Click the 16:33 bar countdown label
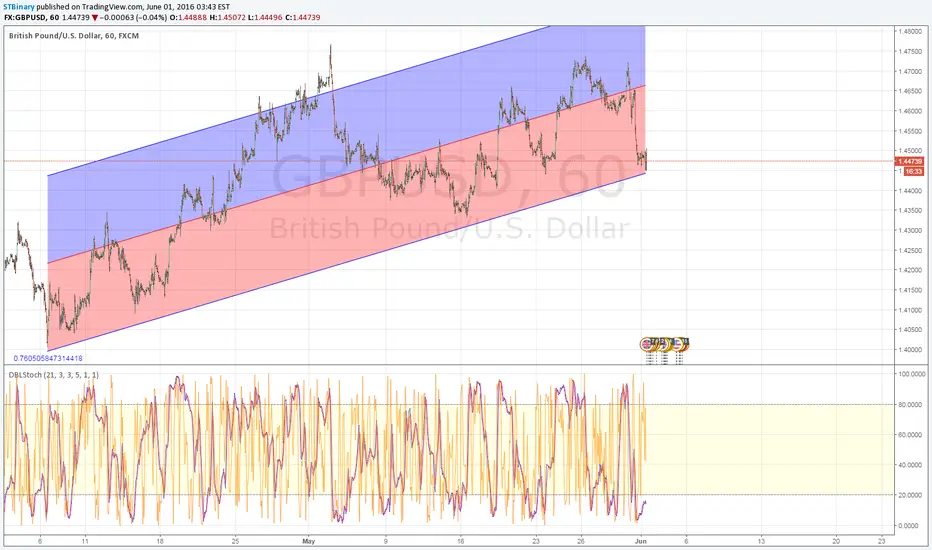 [914, 171]
